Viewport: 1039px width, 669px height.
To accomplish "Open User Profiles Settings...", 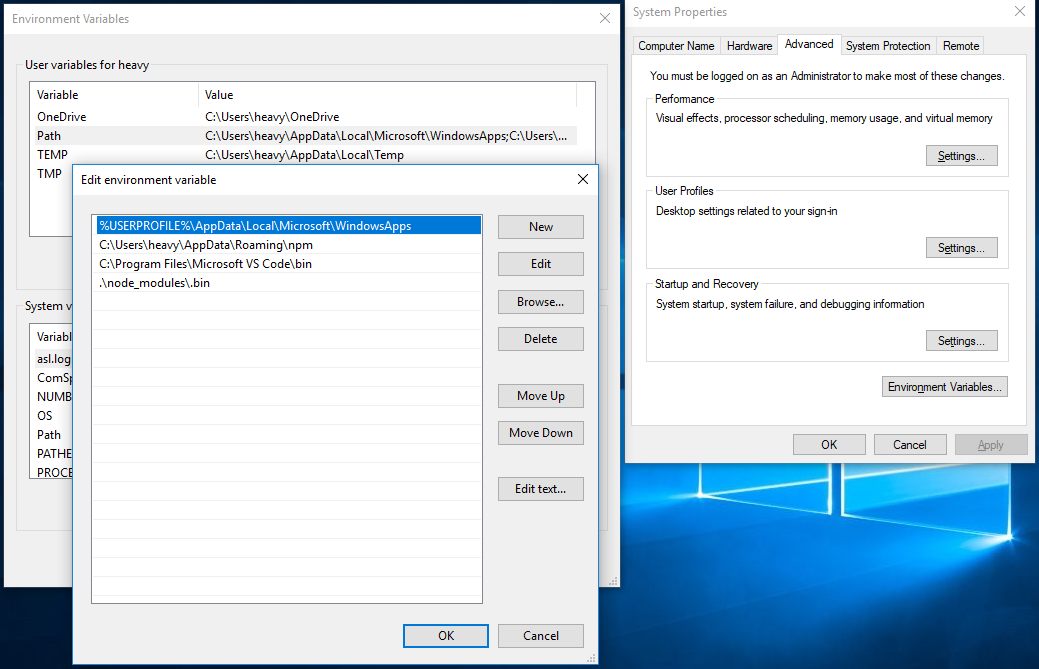I will click(961, 248).
